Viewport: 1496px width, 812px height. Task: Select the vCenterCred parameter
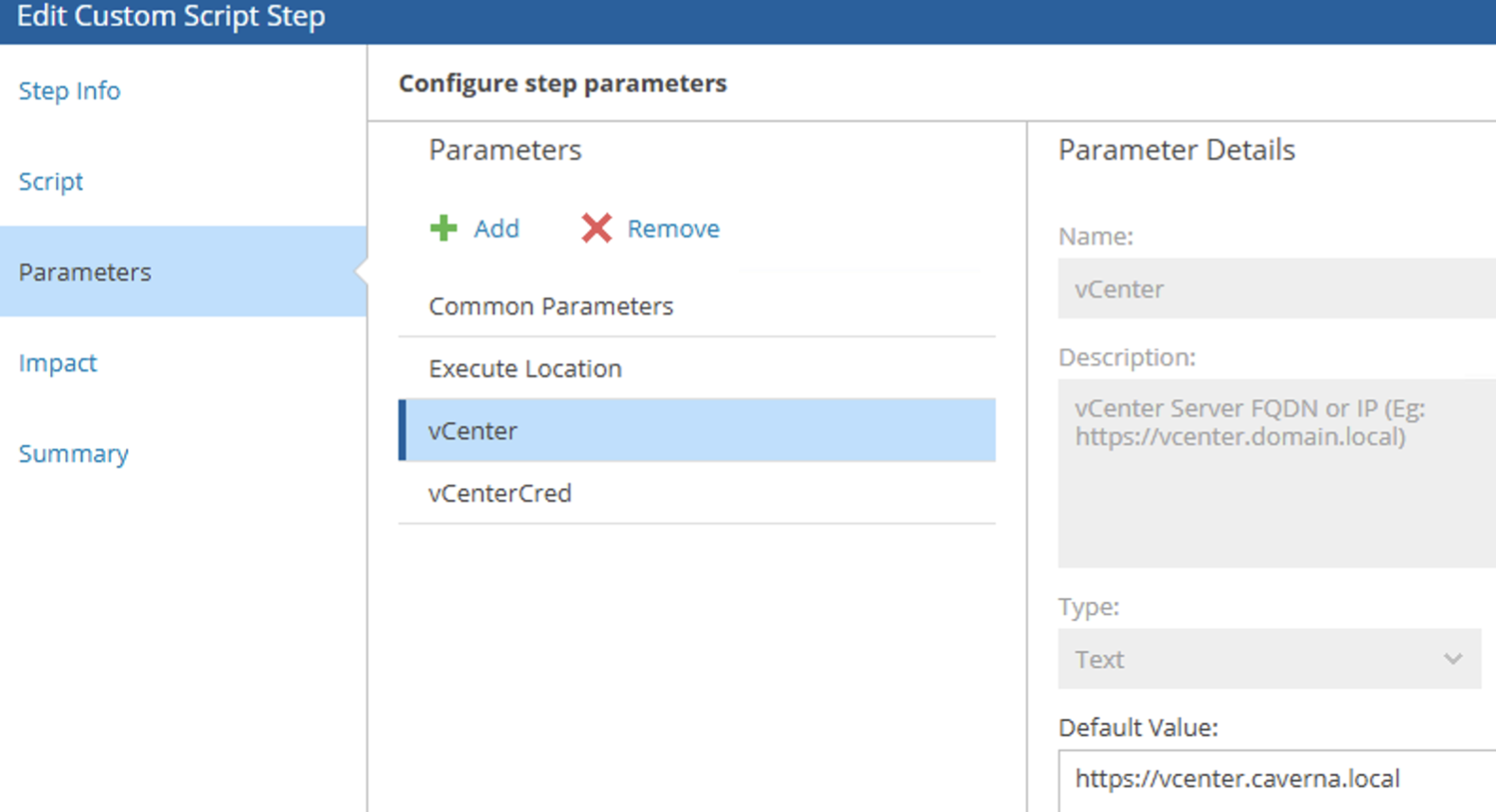(500, 494)
